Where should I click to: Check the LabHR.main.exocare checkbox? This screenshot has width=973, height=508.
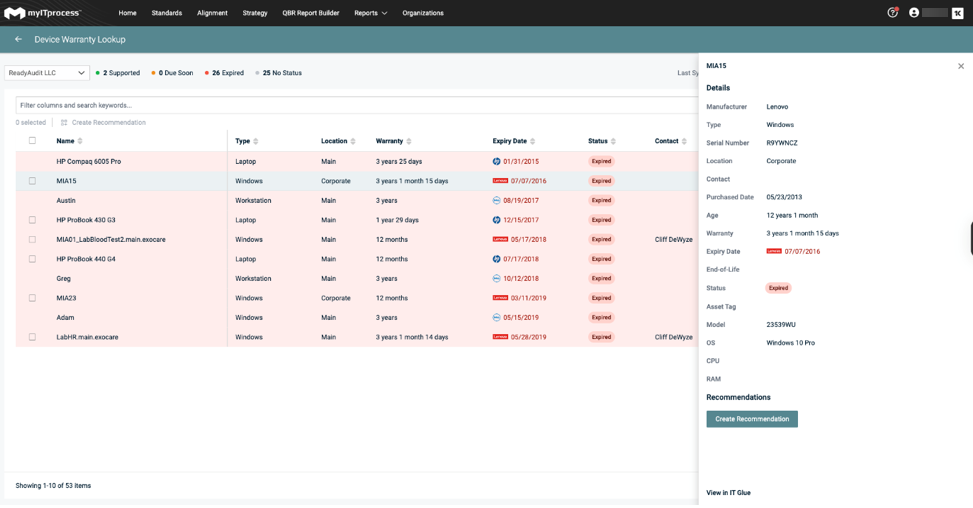point(32,337)
